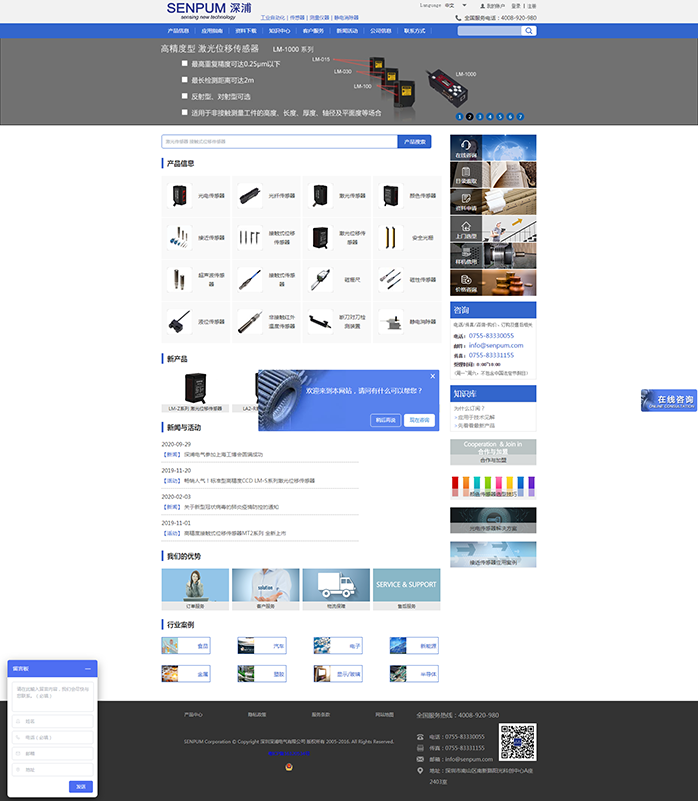Click the product search input field
The image size is (698, 801).
(279, 142)
